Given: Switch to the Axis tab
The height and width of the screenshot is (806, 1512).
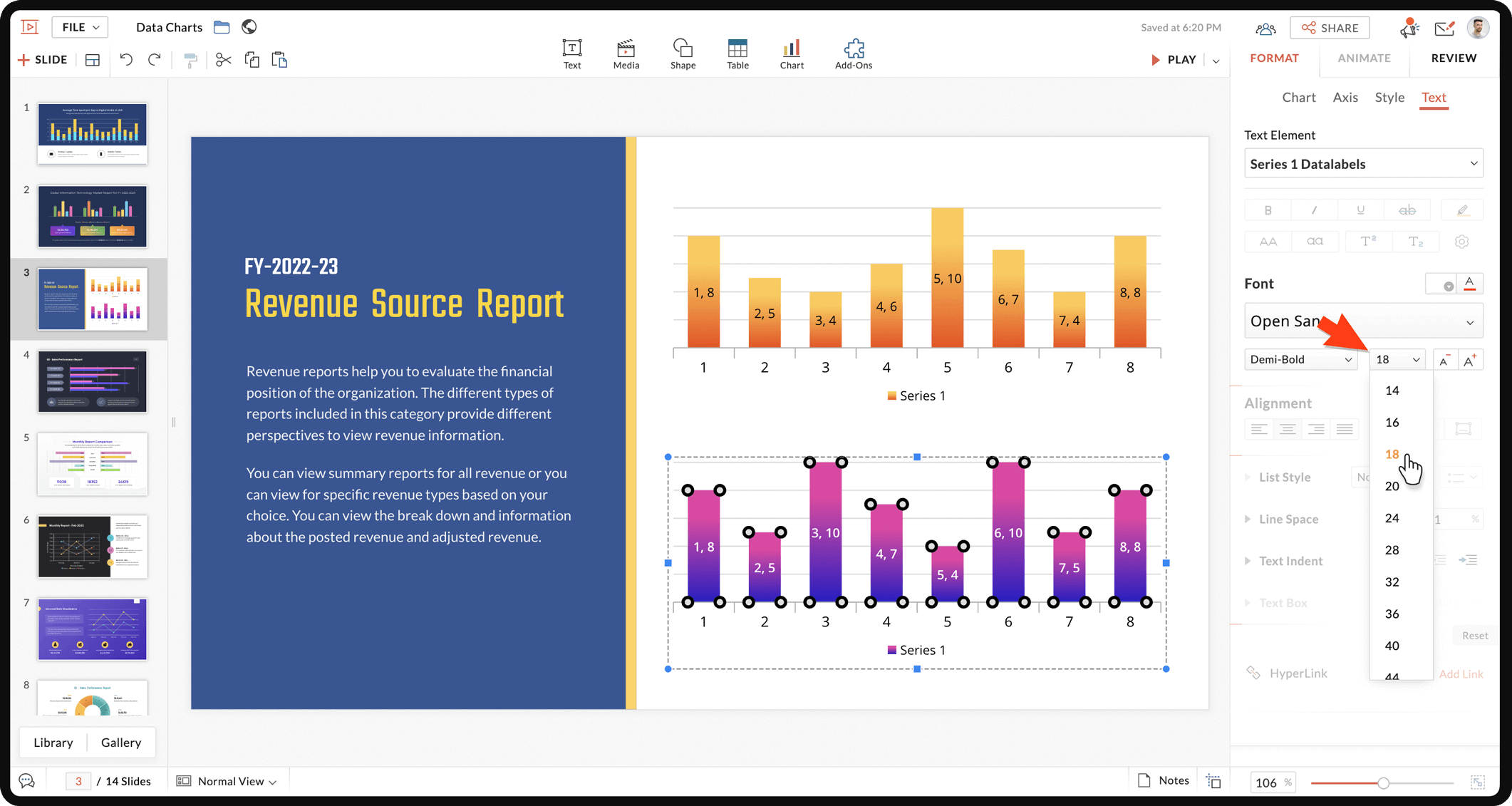Looking at the screenshot, I should click(1345, 97).
